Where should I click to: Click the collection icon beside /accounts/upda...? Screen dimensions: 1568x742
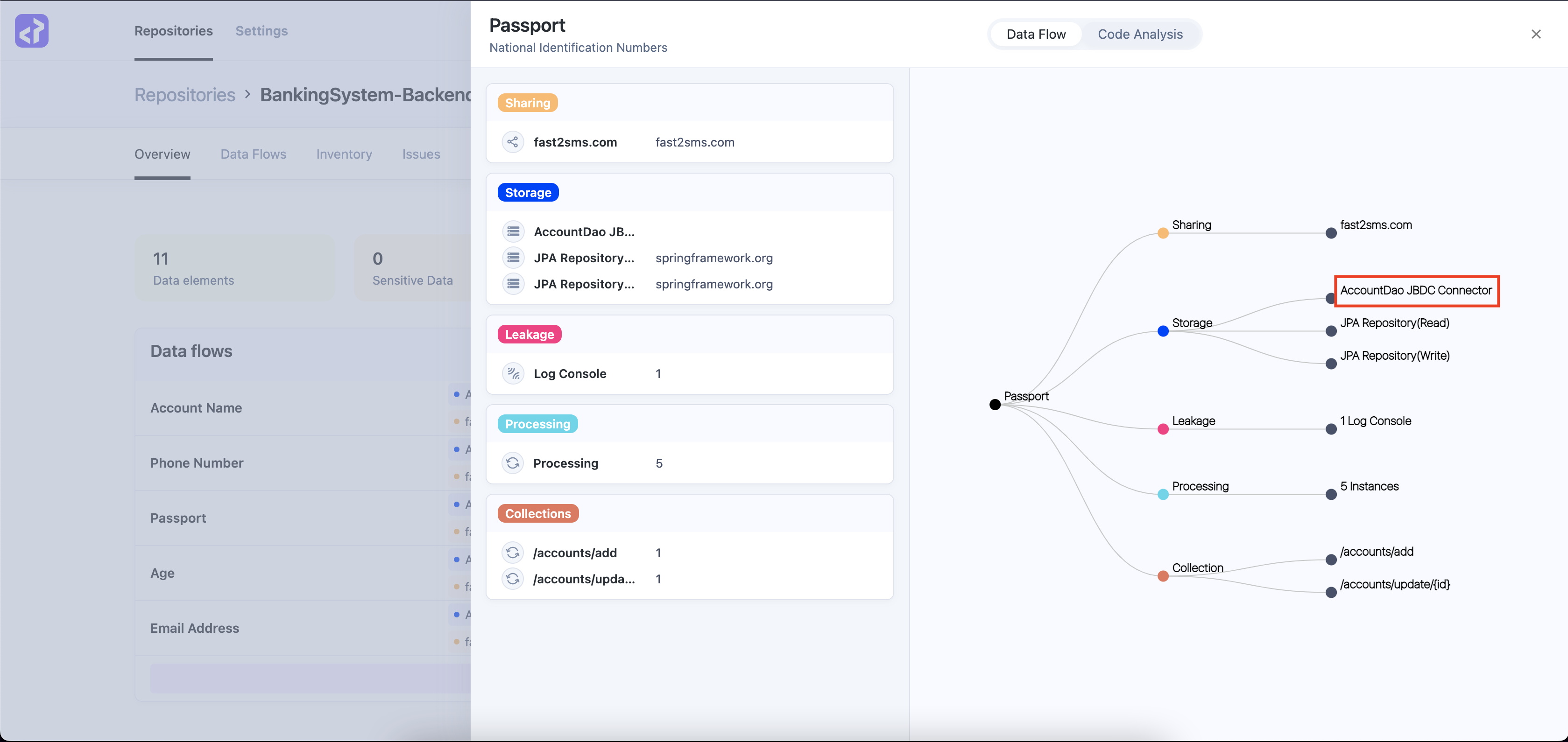513,578
